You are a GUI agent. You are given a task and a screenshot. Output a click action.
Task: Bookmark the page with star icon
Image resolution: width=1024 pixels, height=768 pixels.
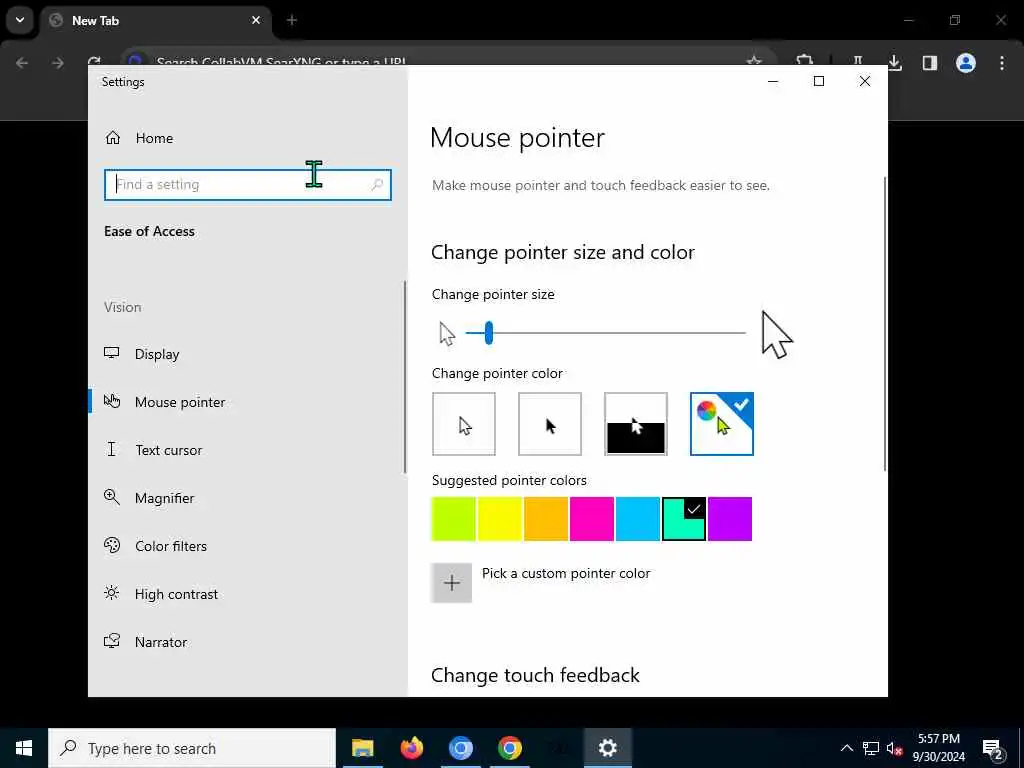point(754,61)
